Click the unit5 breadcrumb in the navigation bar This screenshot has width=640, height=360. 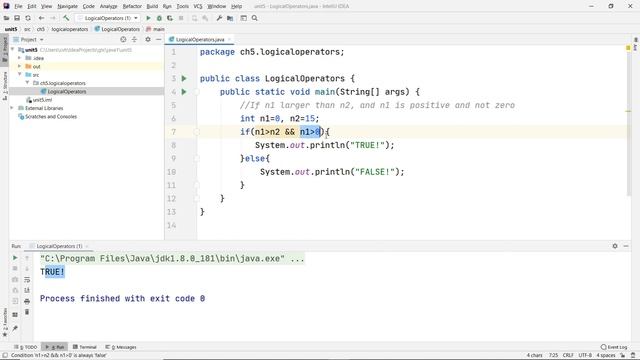click(x=11, y=29)
